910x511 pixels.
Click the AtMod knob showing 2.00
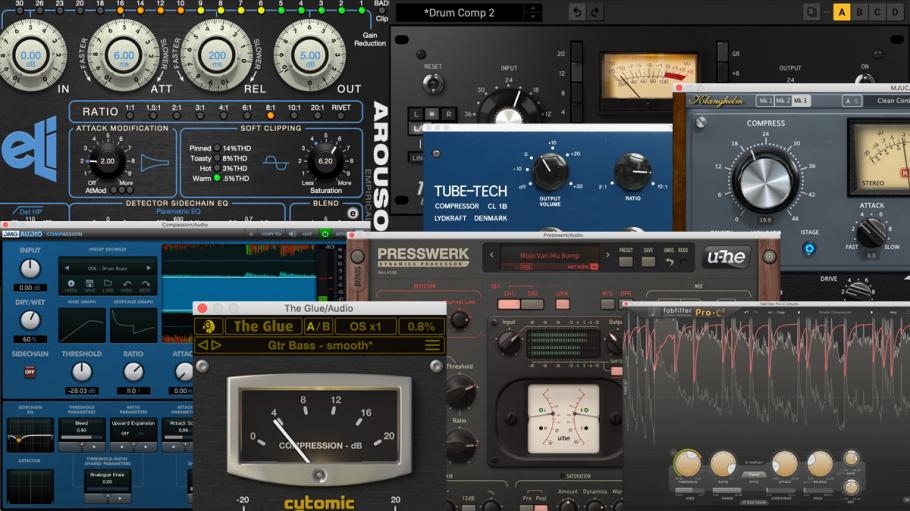pos(107,161)
